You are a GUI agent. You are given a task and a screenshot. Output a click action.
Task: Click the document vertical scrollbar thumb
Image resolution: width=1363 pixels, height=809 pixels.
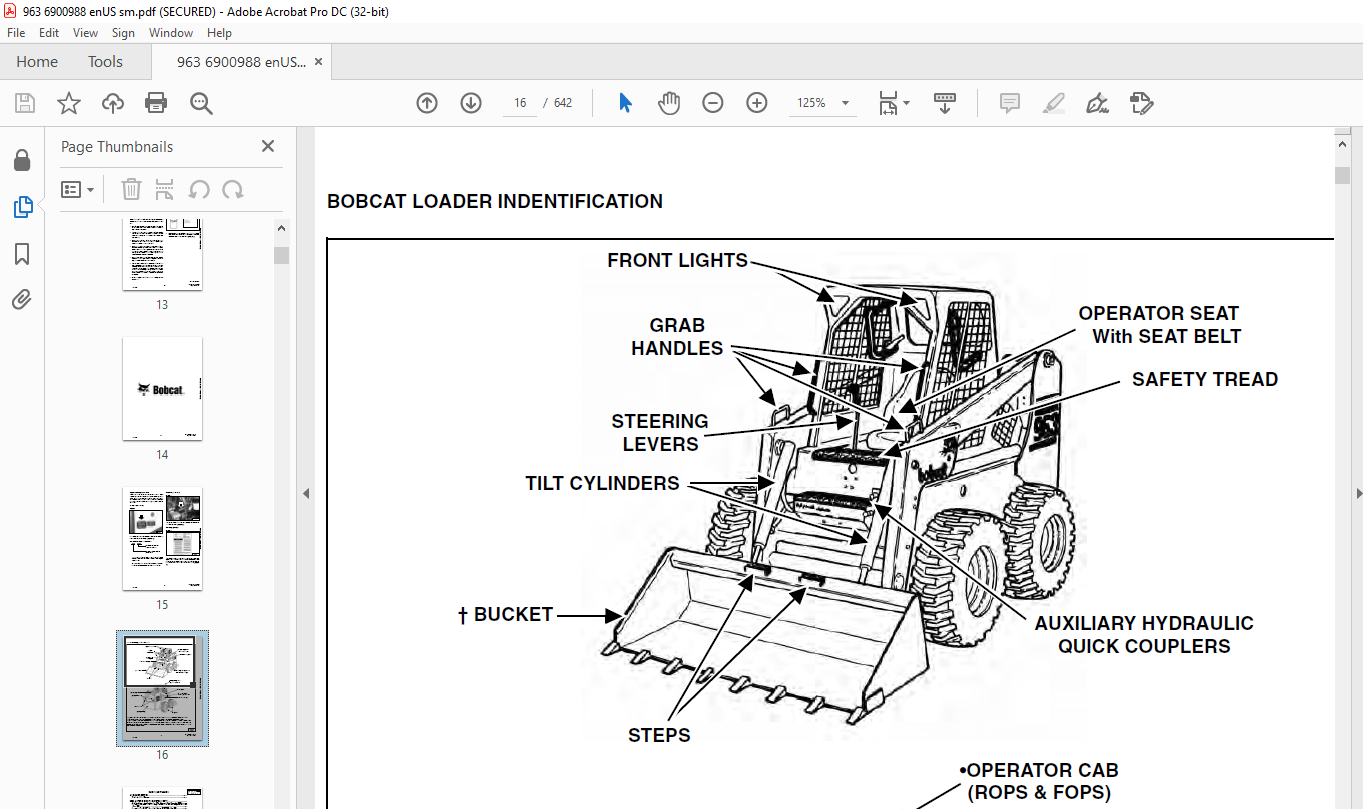(1342, 176)
